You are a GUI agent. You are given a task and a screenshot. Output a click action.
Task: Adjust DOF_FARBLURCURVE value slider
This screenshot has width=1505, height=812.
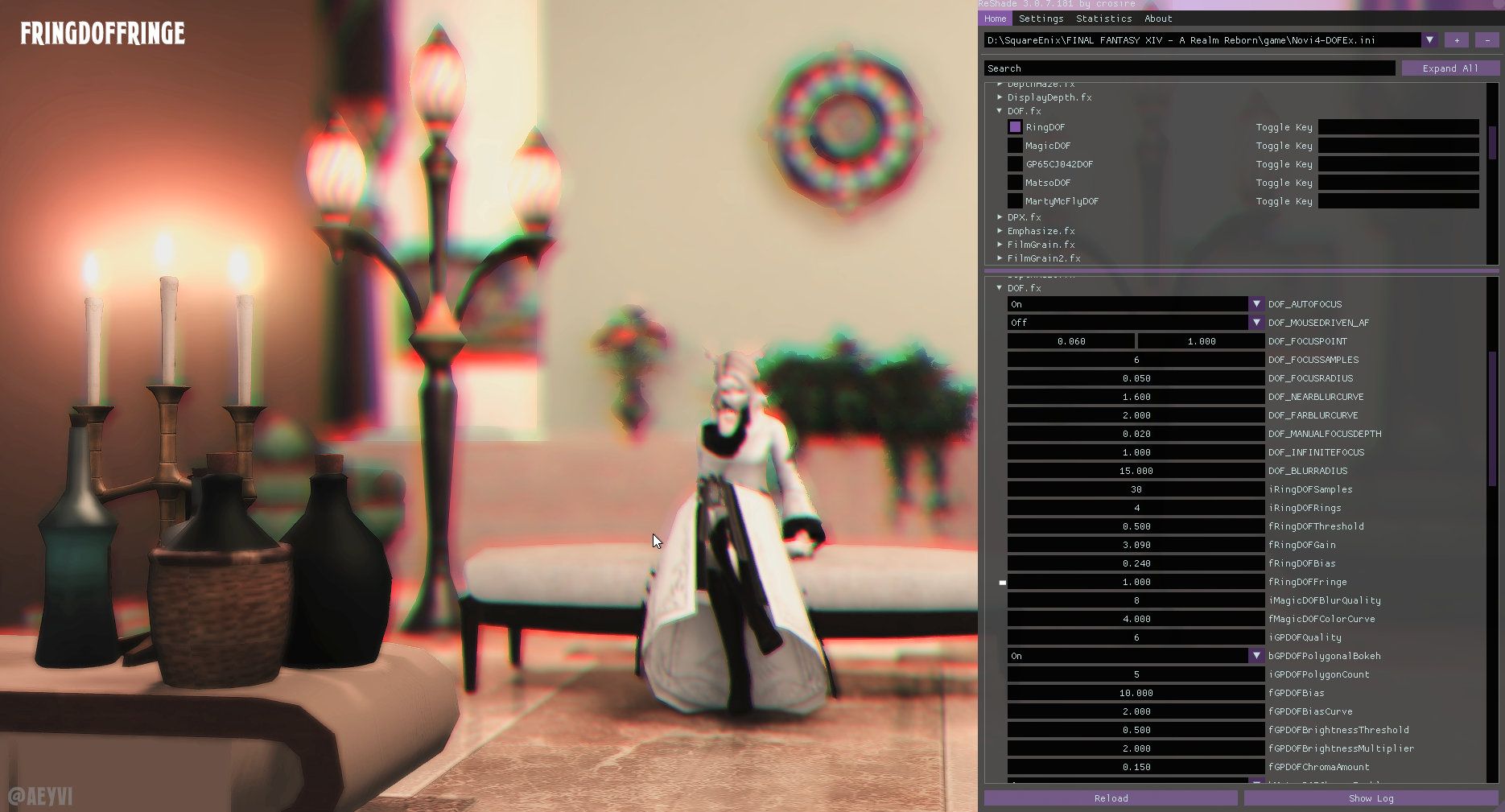pyautogui.click(x=1136, y=415)
